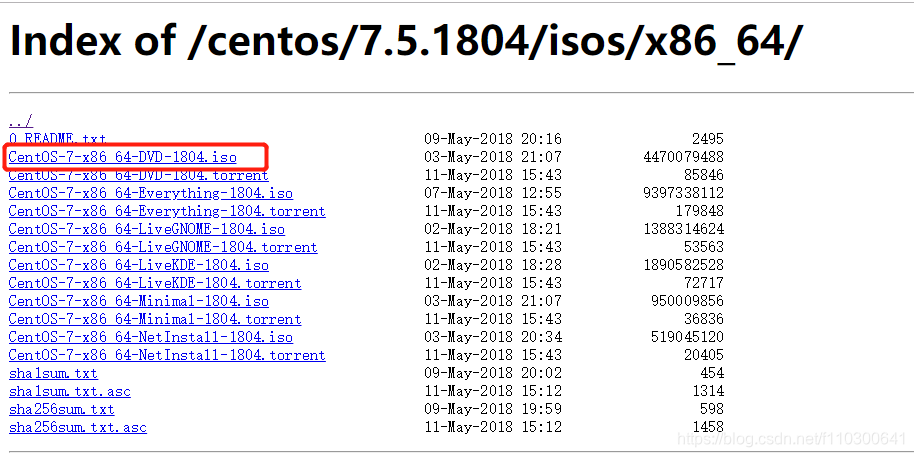Select the date 07-May-2018 12:55

click(493, 193)
